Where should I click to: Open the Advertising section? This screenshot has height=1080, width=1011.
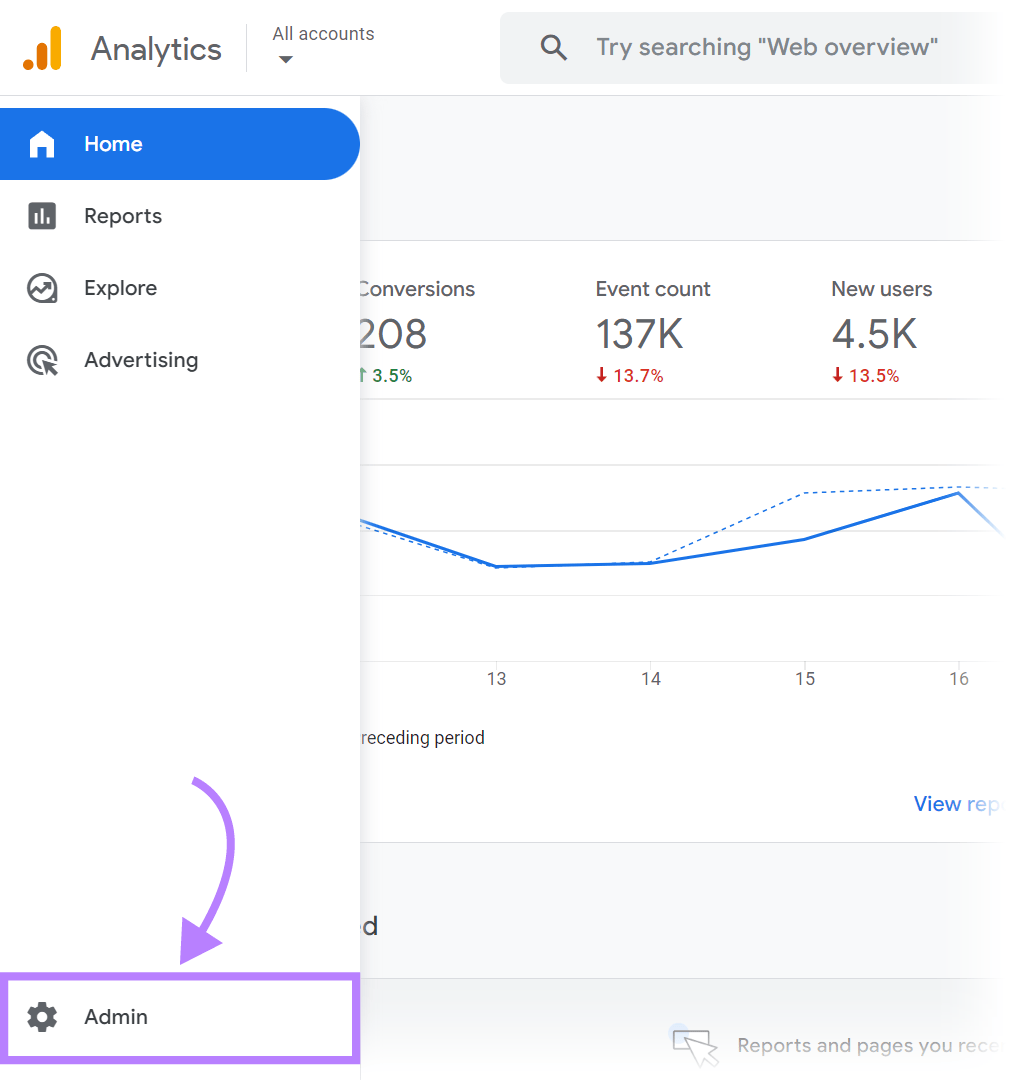[x=140, y=360]
